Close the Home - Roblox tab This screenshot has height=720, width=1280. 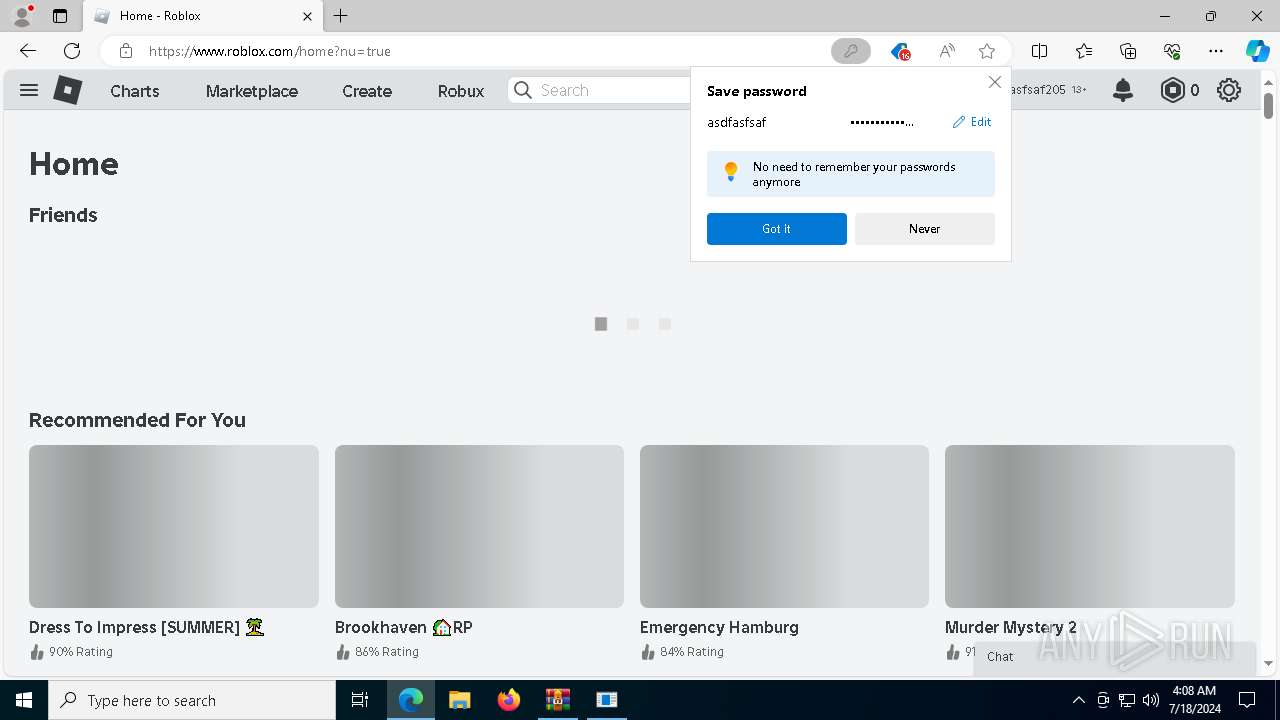click(x=307, y=16)
